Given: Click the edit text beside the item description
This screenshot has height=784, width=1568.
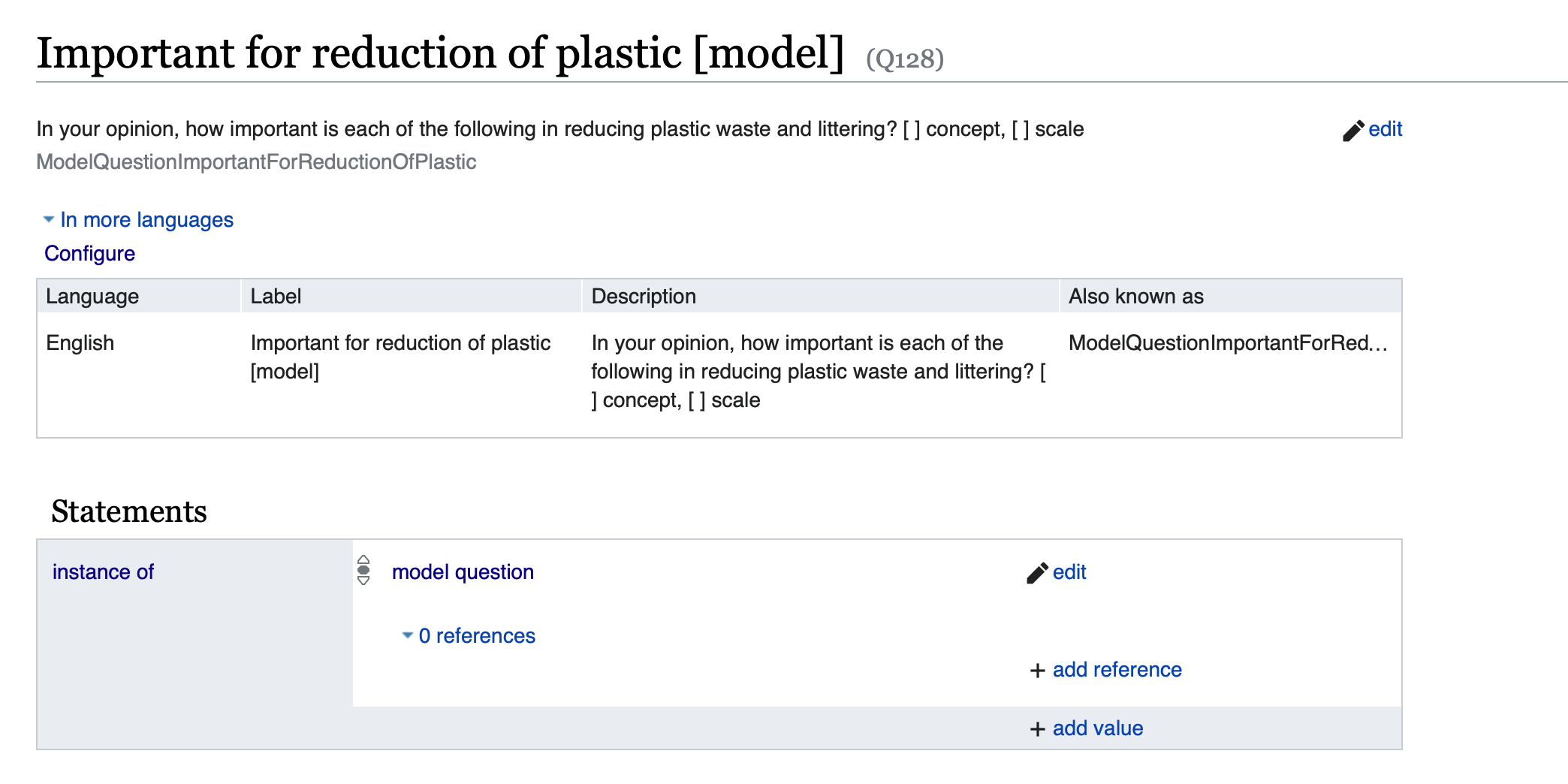Looking at the screenshot, I should pos(1385,129).
